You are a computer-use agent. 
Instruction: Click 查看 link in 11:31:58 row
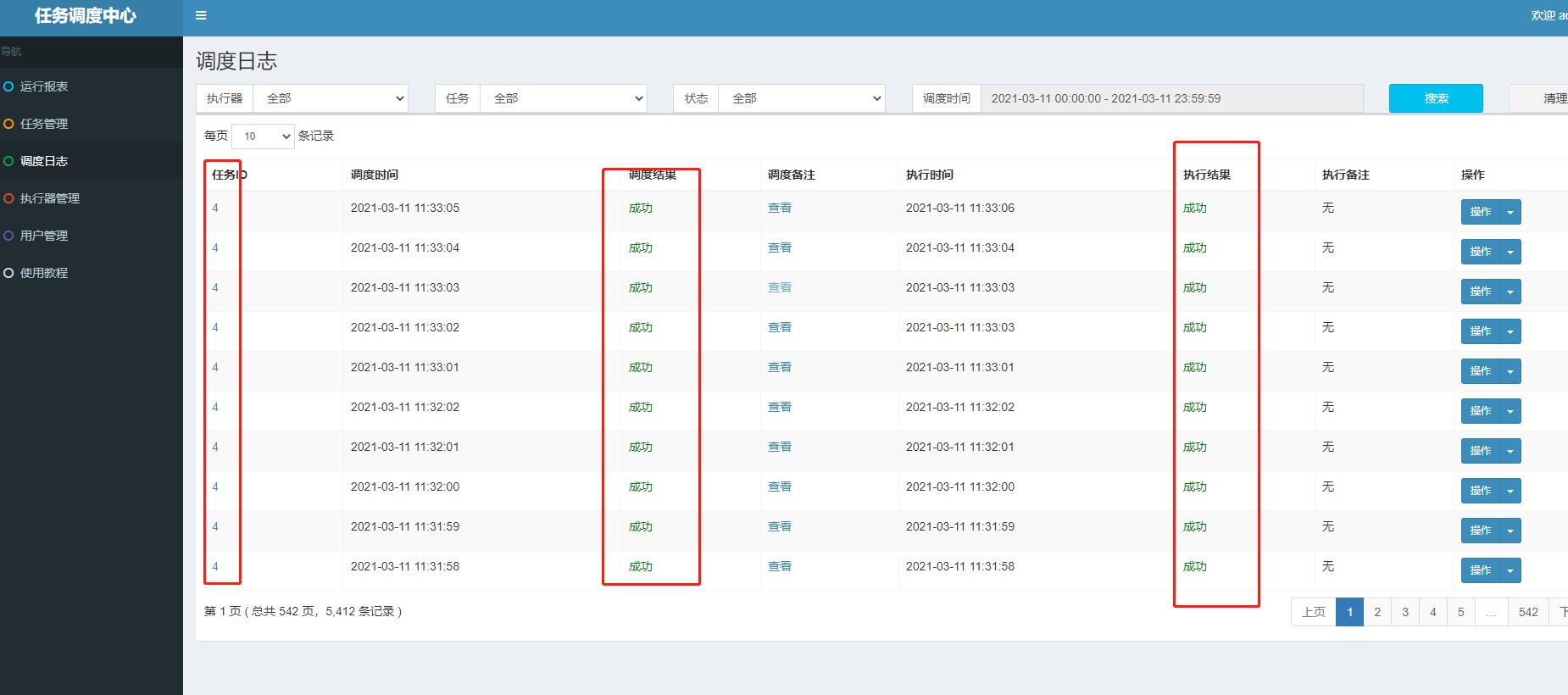[780, 566]
